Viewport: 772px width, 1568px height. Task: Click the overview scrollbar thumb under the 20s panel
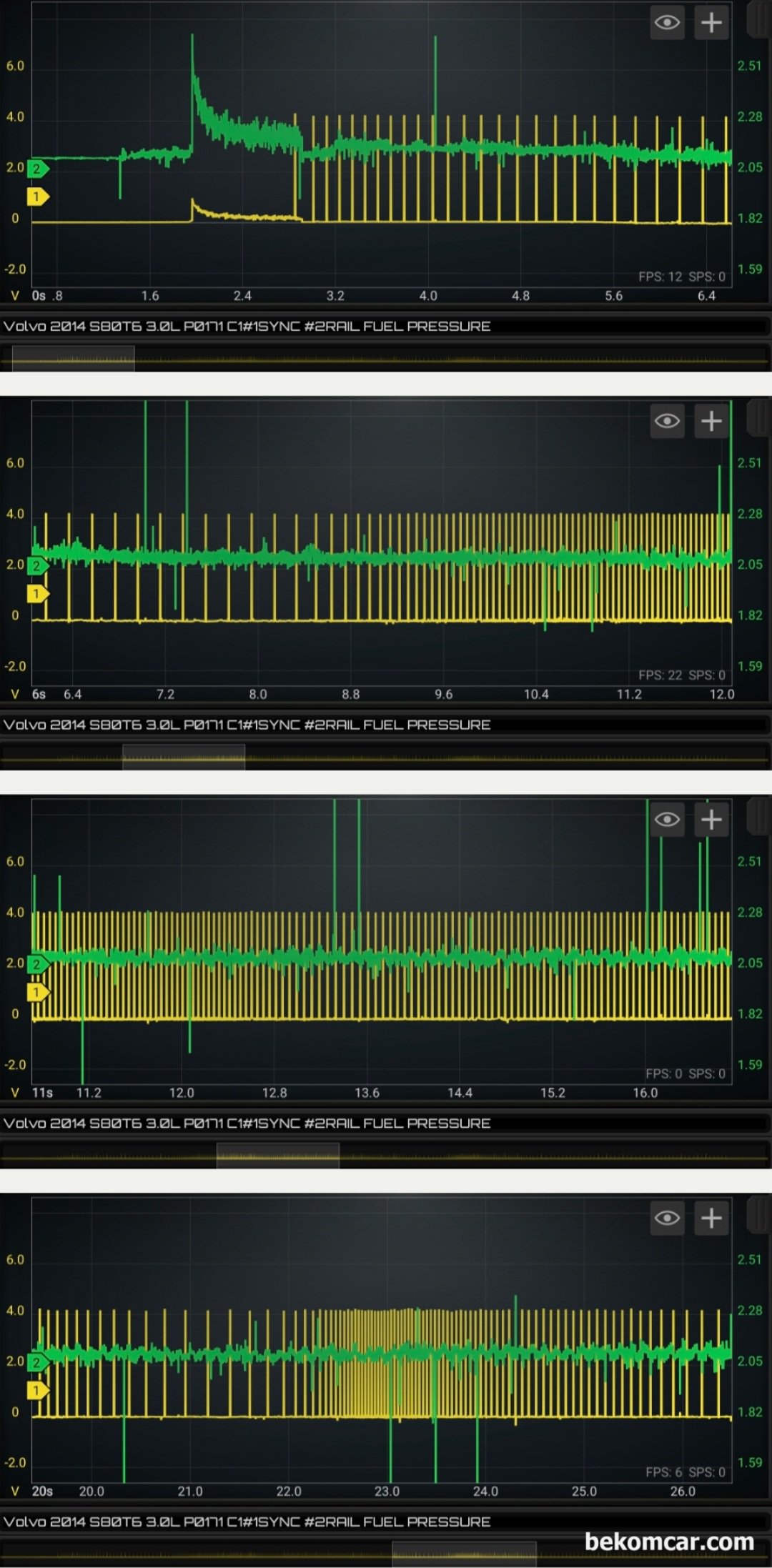[464, 1553]
